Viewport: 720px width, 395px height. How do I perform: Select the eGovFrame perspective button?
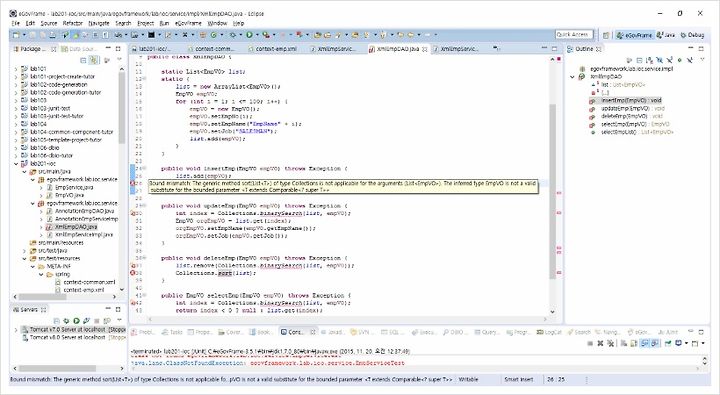point(634,35)
